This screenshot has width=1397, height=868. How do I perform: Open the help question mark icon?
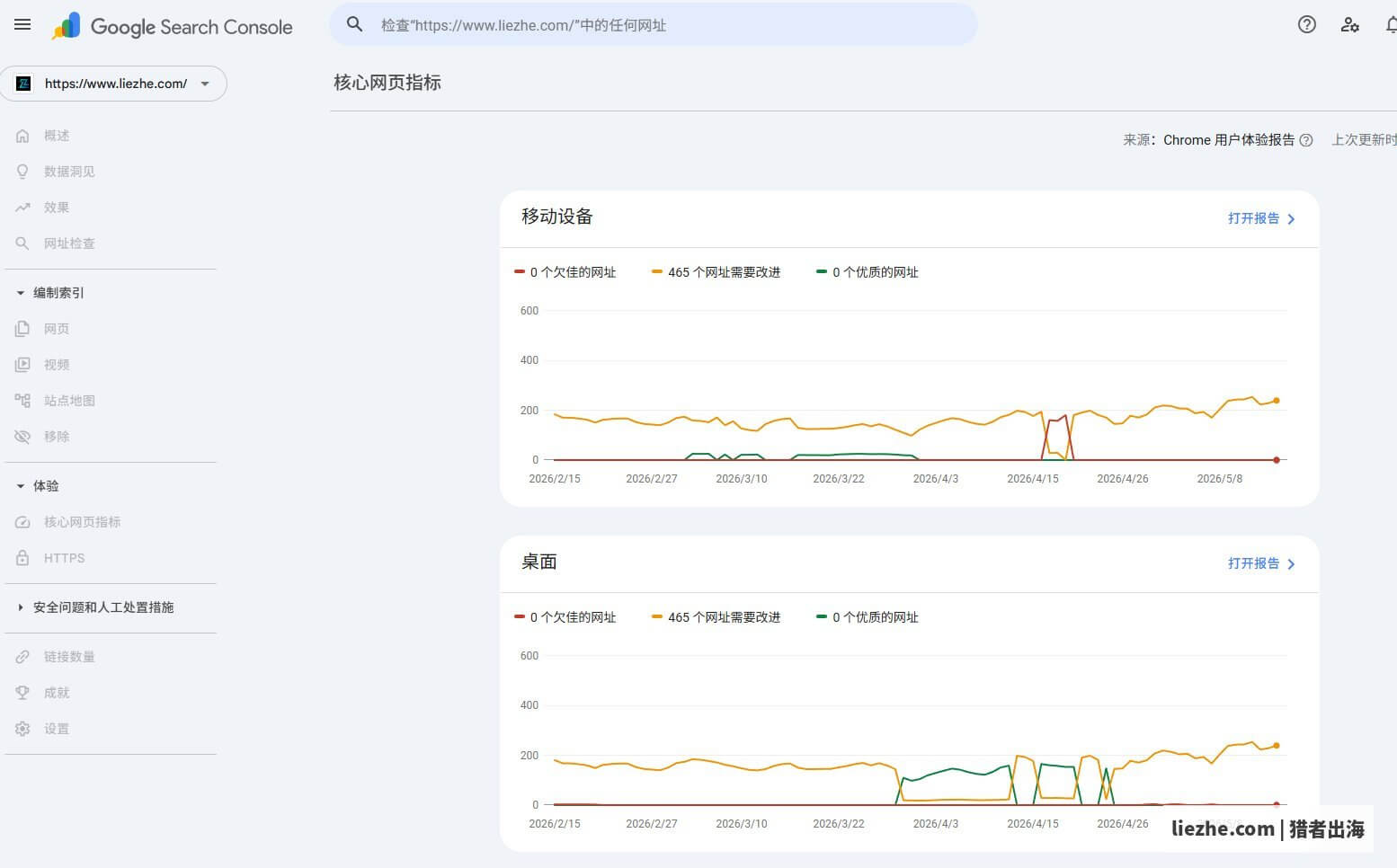click(1307, 25)
